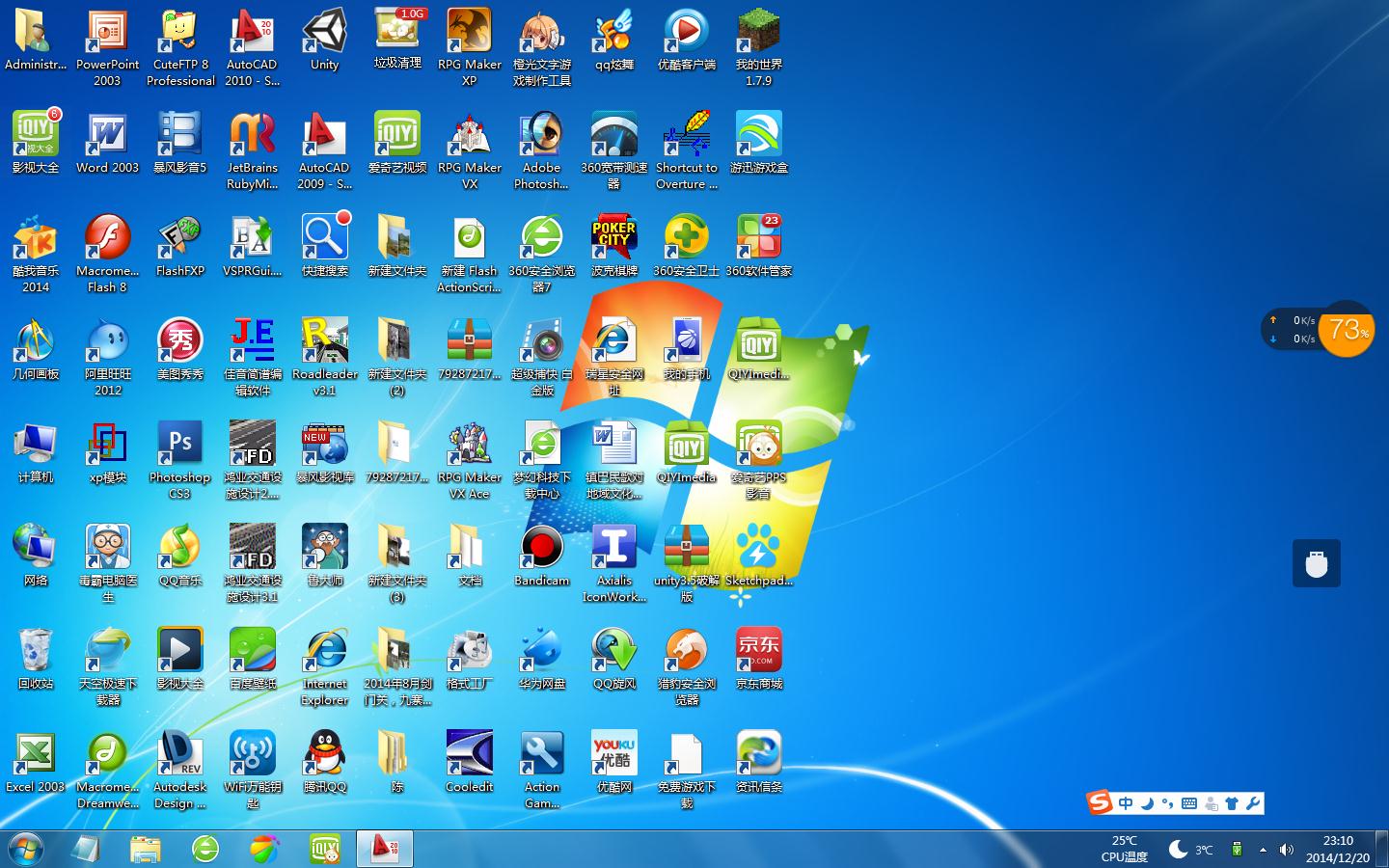Open the 360安全卫士 desktop icon
This screenshot has width=1389, height=868.
[687, 246]
